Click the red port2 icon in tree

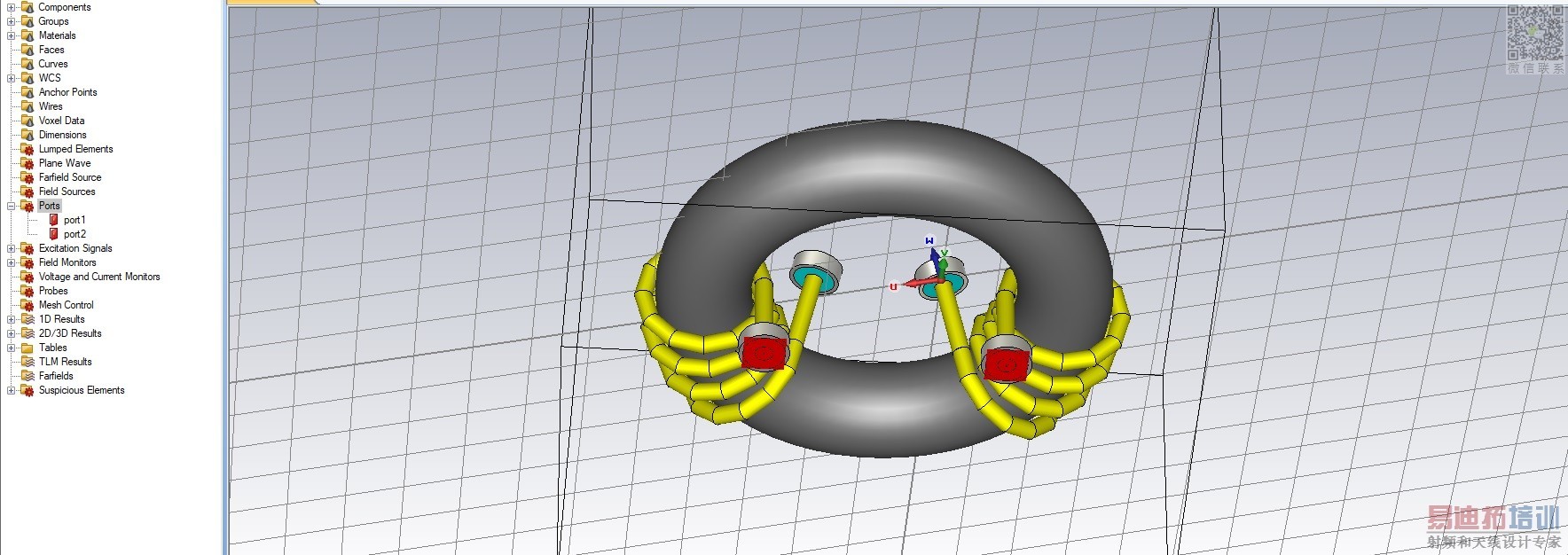tap(54, 234)
